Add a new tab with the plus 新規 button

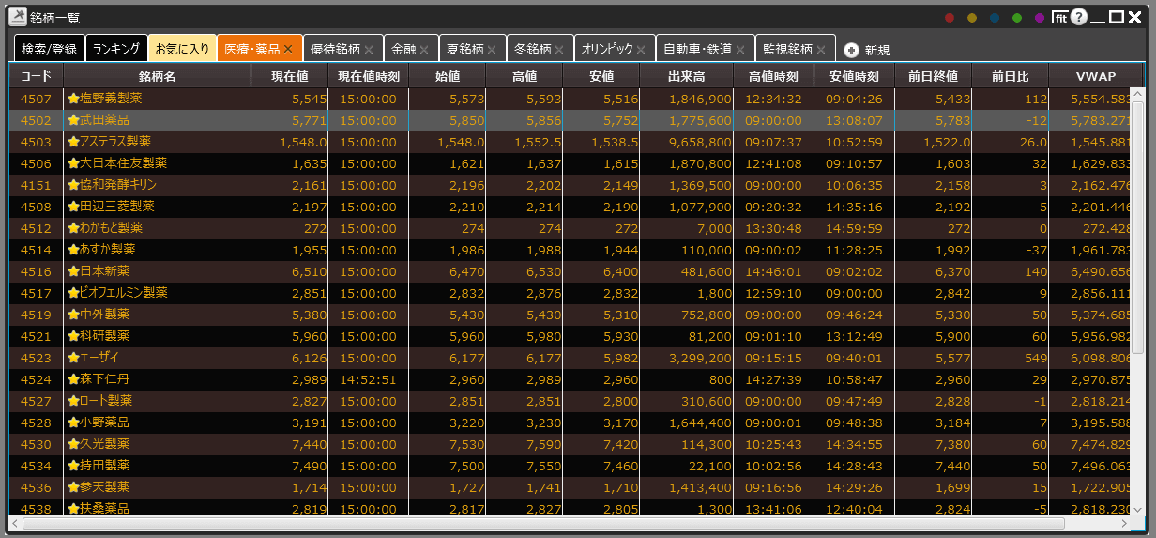point(868,50)
